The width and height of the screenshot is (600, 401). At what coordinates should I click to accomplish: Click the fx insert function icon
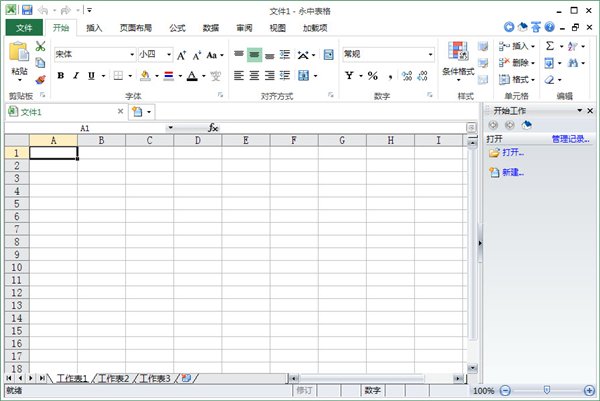click(213, 127)
